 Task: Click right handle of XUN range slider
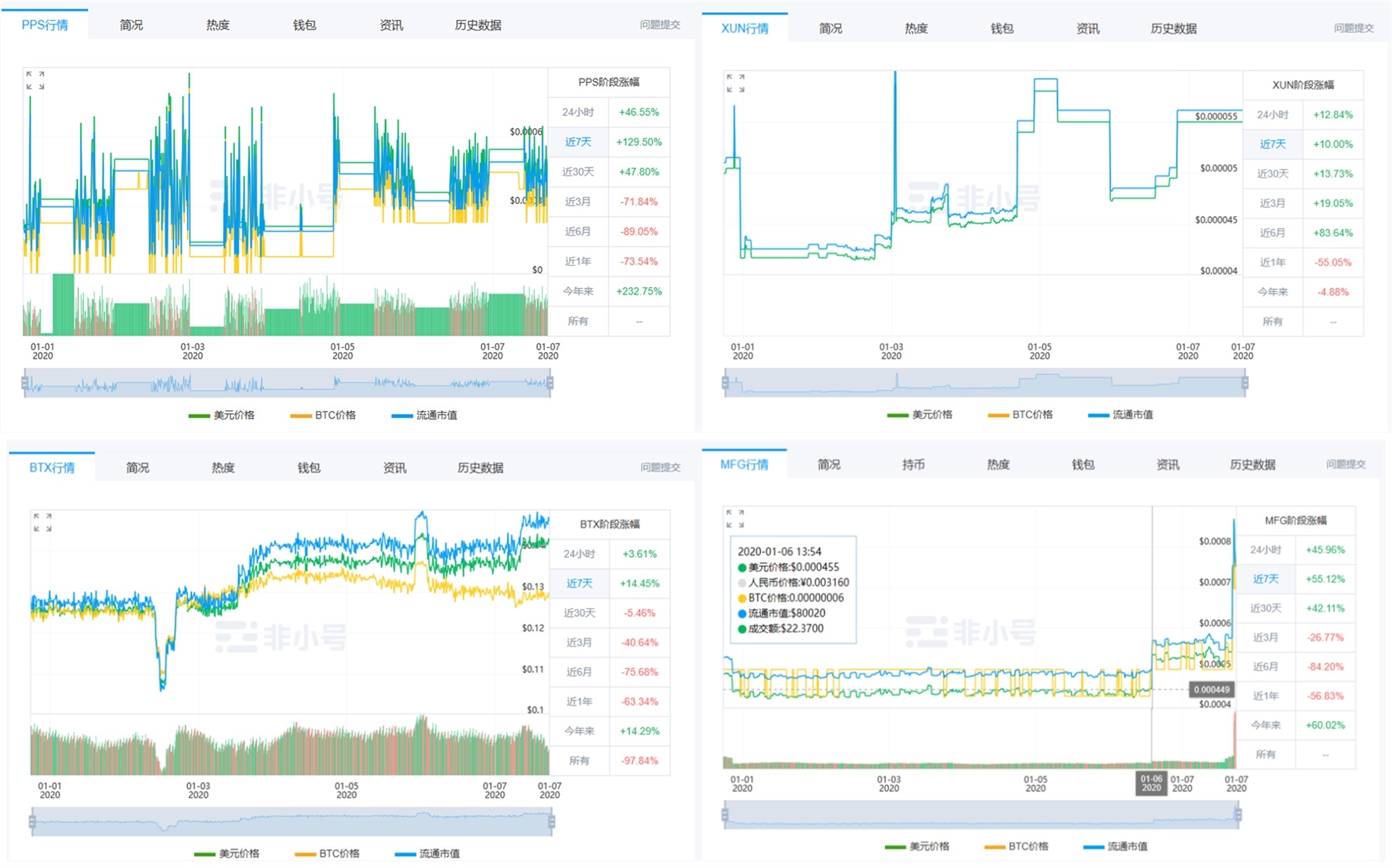pos(1245,383)
